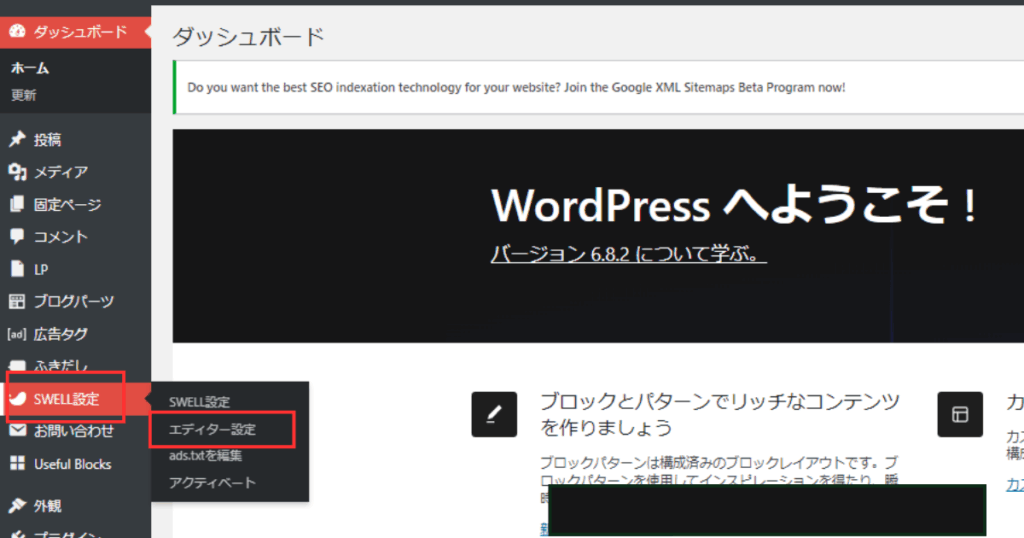Select エディター設定 in the flyout submenu
The image size is (1024, 538).
[212, 429]
